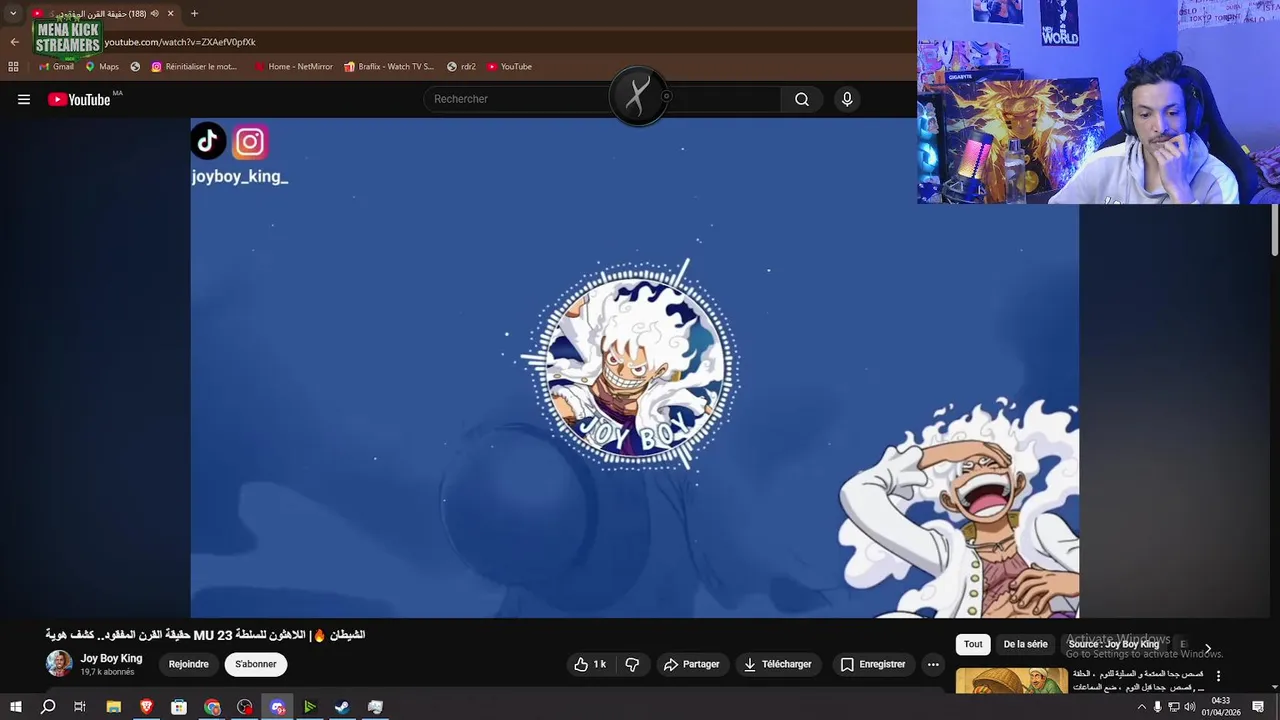The image size is (1280, 720).
Task: Open more actions under the video
Action: point(933,664)
